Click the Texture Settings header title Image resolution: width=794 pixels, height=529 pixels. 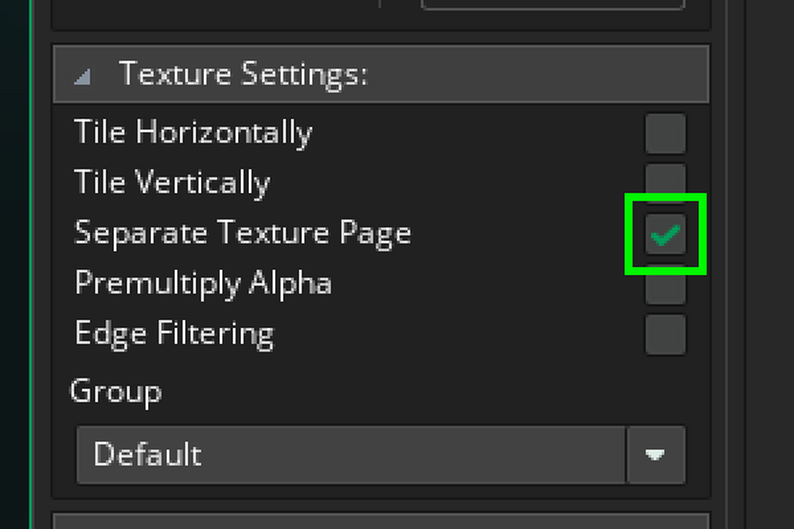coord(243,74)
